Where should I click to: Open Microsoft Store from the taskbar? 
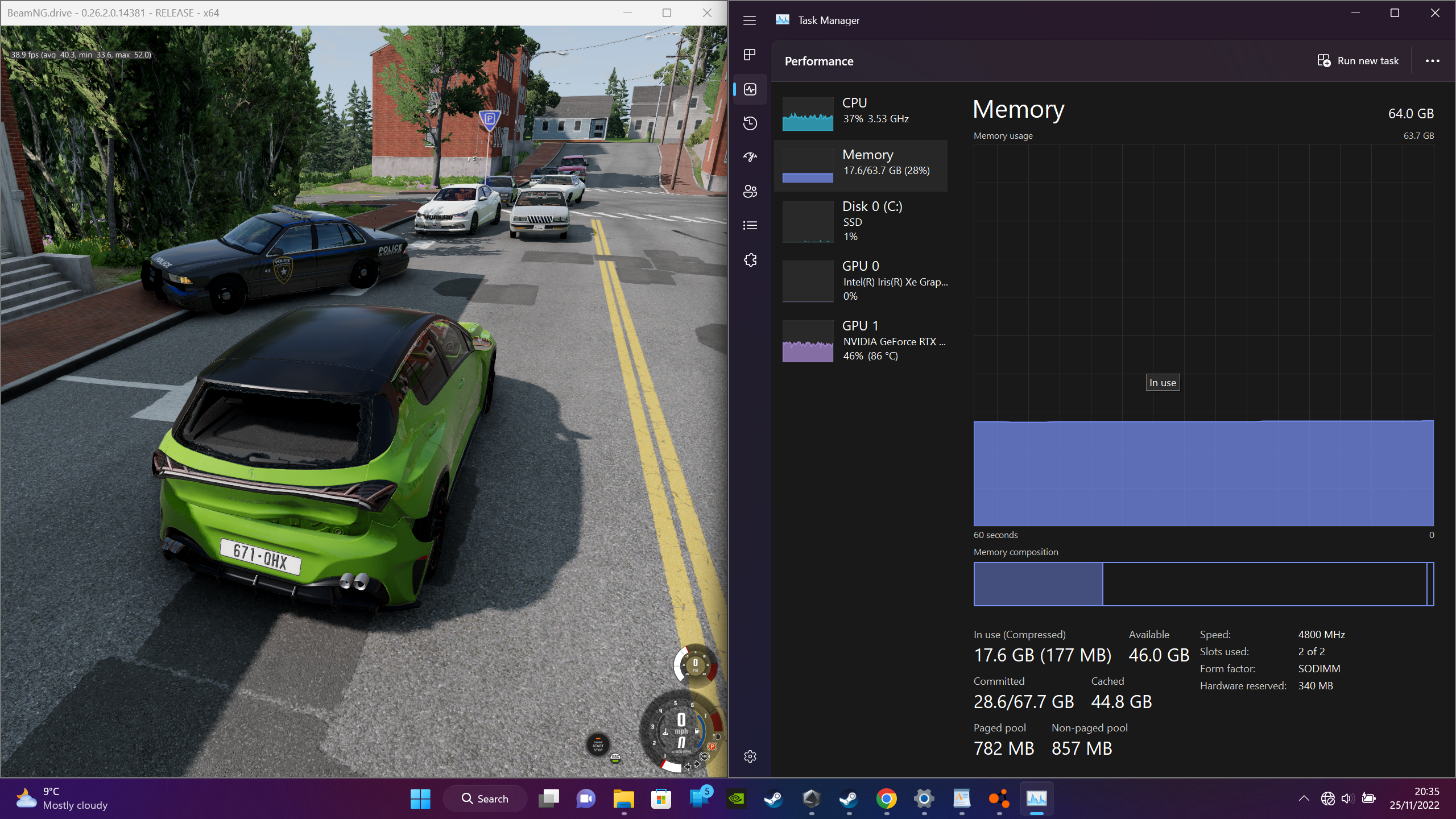tap(661, 799)
